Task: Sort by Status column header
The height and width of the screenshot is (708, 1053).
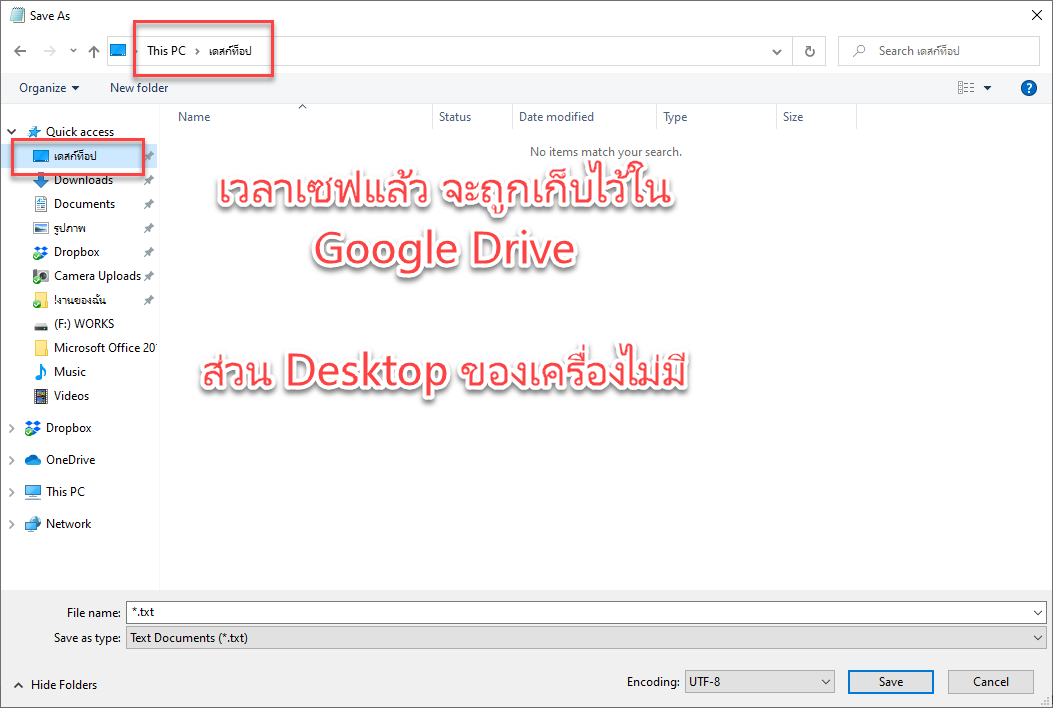Action: tap(455, 117)
